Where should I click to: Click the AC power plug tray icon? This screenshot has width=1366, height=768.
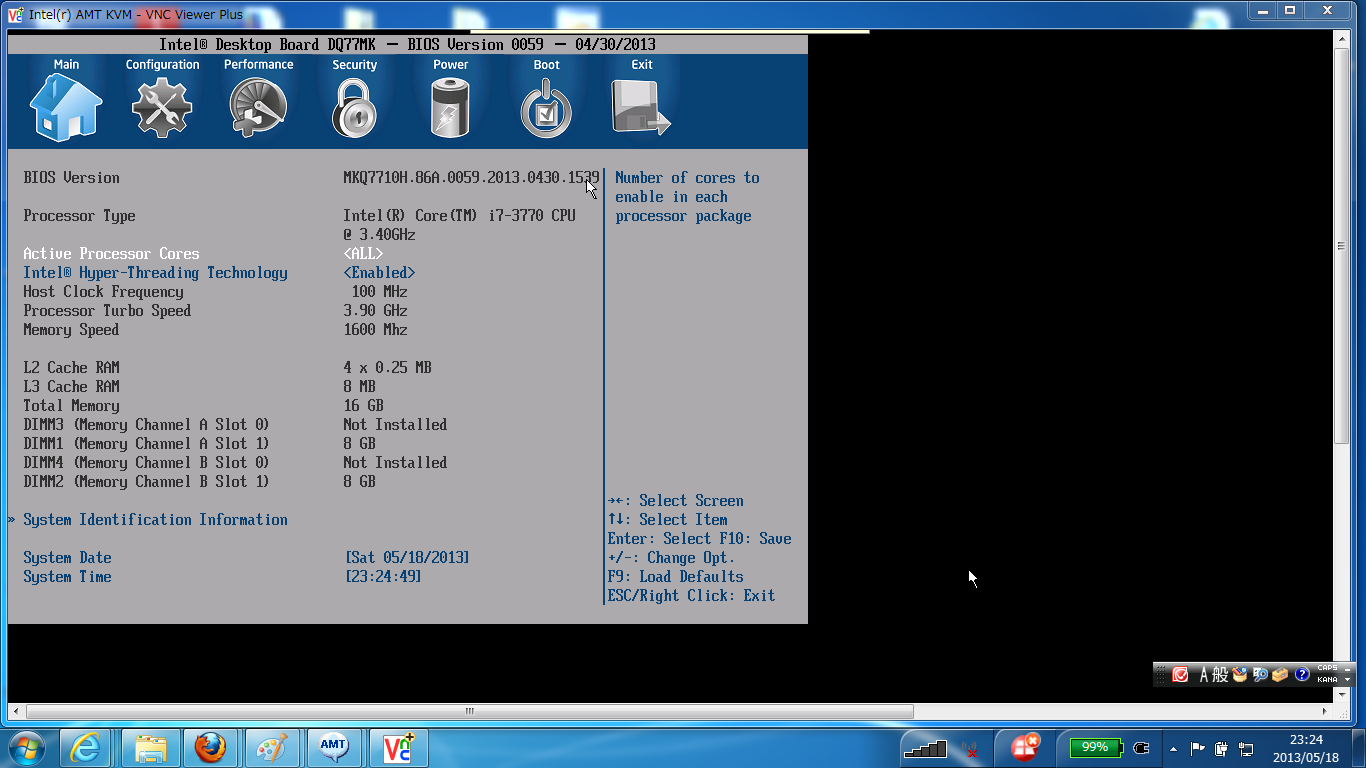(1141, 748)
